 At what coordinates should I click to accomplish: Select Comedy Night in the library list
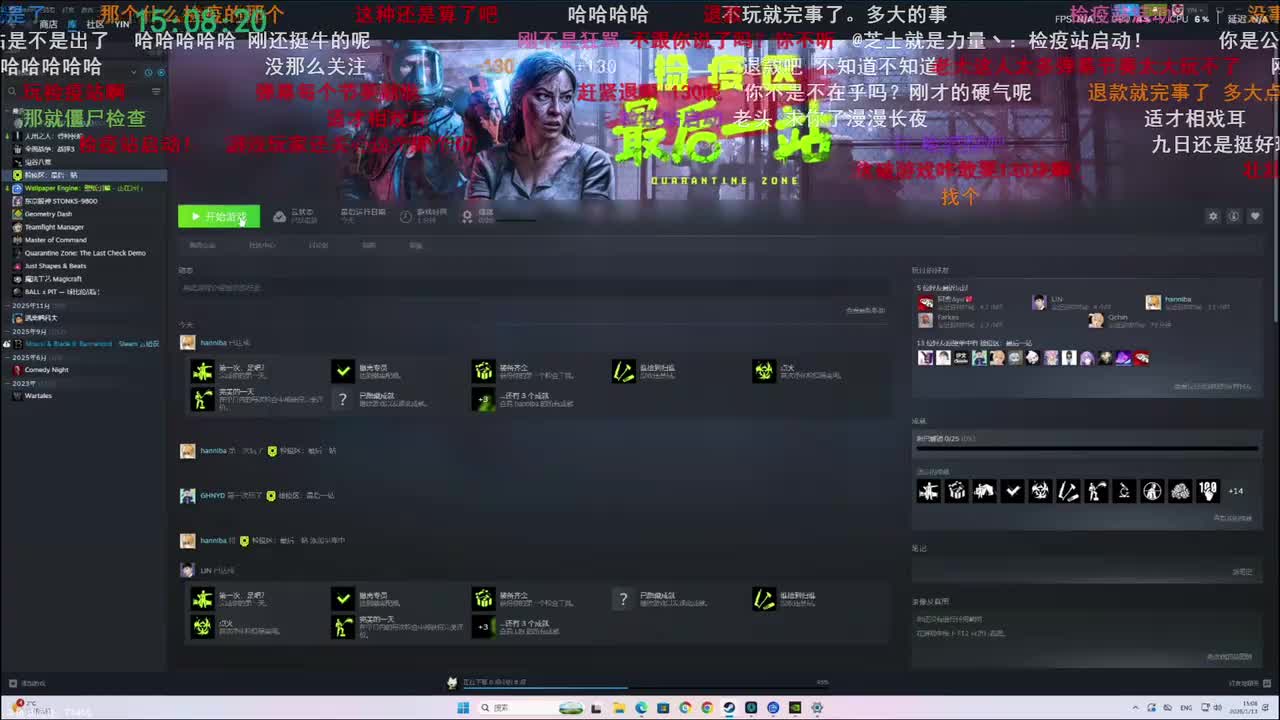coord(46,370)
